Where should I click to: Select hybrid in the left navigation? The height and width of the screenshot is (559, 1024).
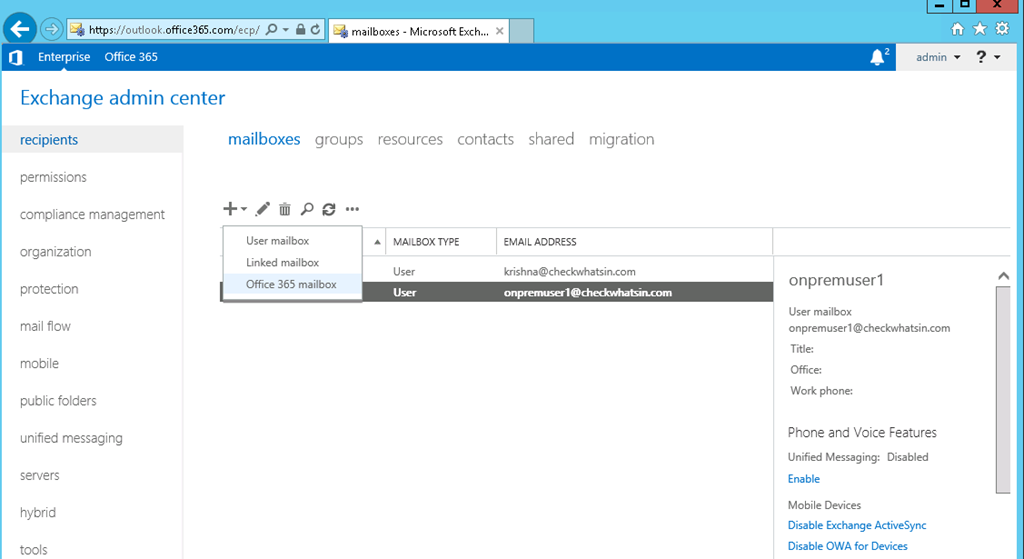click(38, 512)
